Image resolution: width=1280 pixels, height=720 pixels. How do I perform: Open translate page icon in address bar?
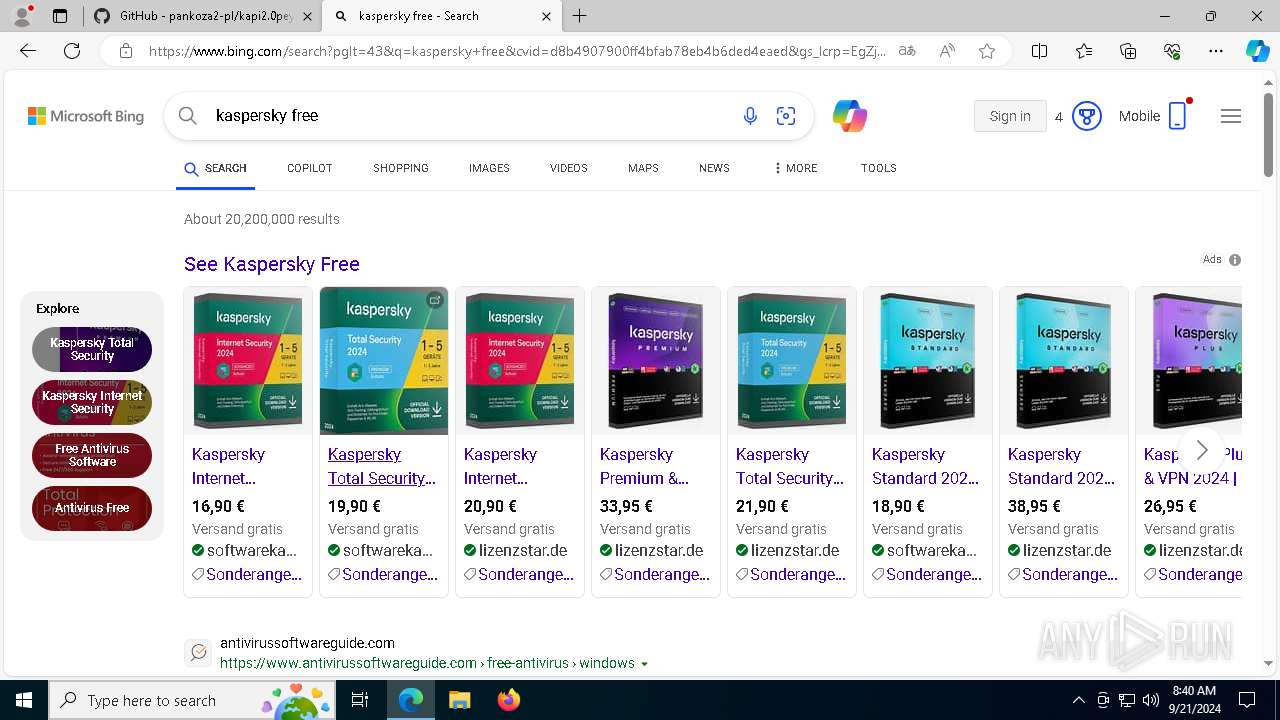(907, 51)
